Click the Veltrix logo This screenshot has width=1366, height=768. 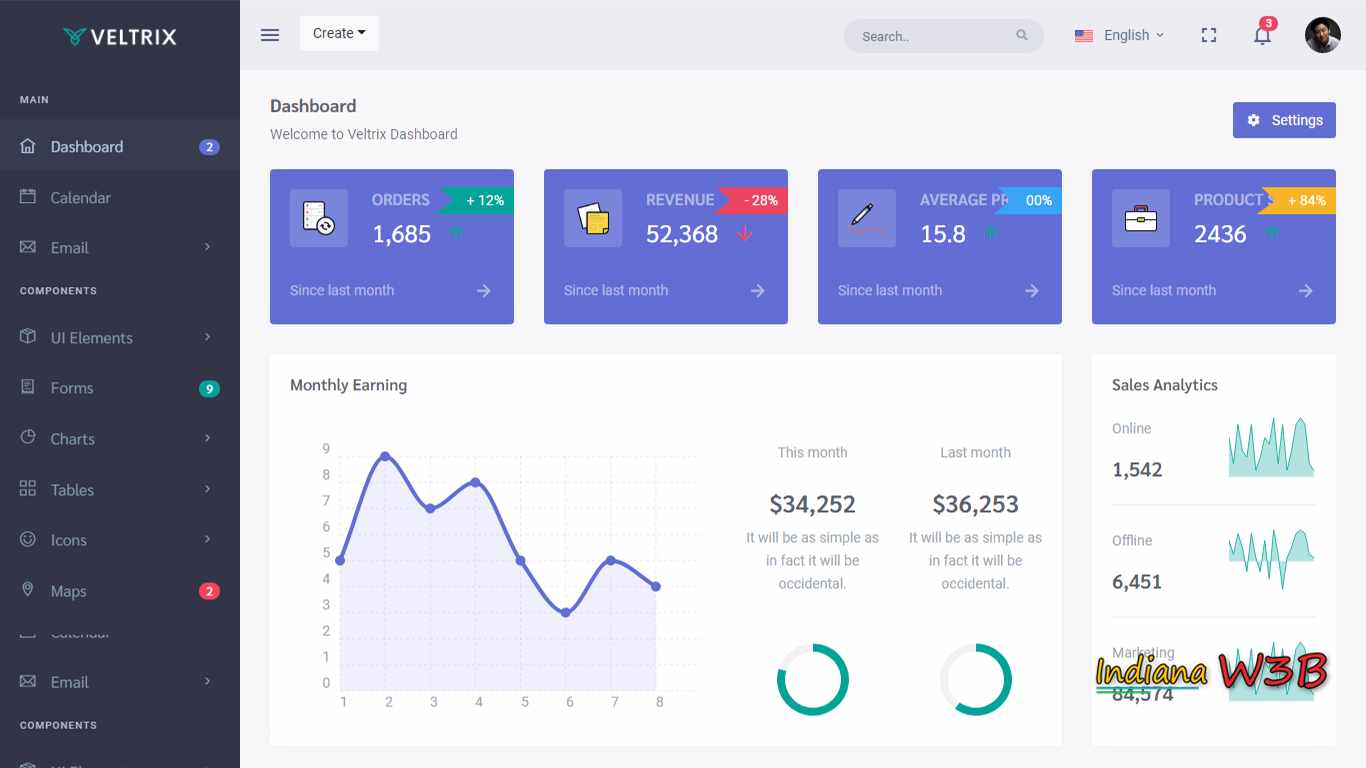120,37
